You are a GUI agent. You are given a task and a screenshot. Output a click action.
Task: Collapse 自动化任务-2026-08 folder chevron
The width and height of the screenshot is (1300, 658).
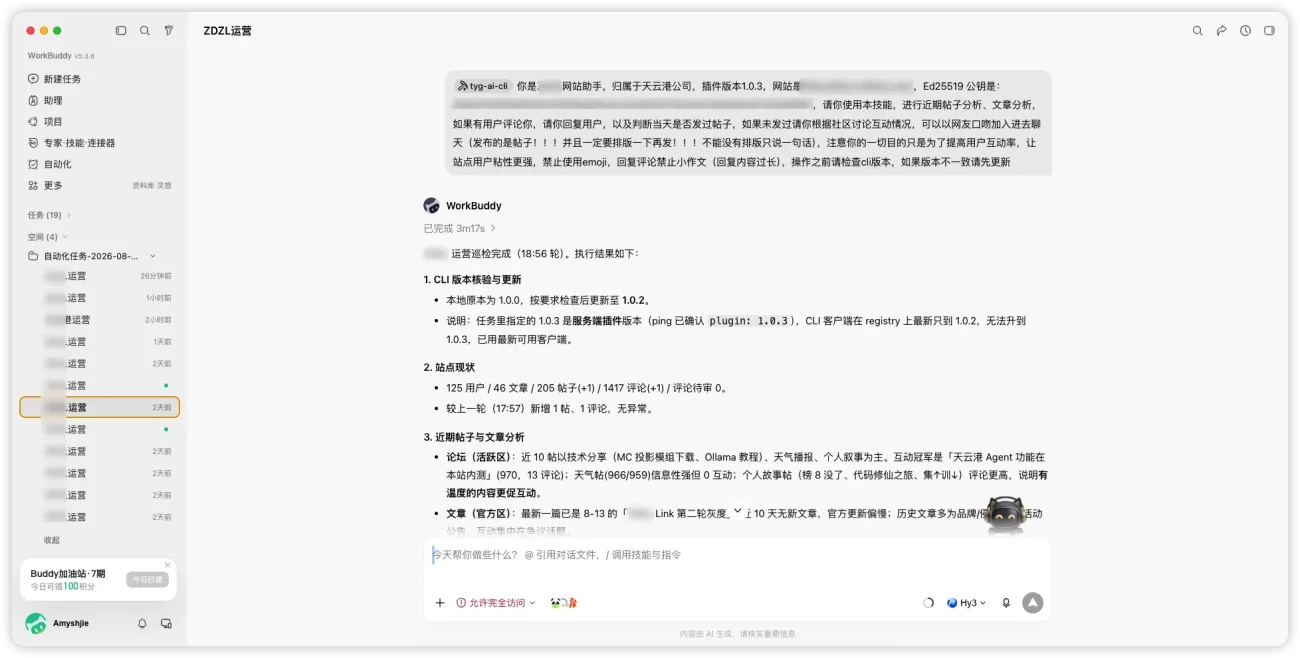(153, 257)
